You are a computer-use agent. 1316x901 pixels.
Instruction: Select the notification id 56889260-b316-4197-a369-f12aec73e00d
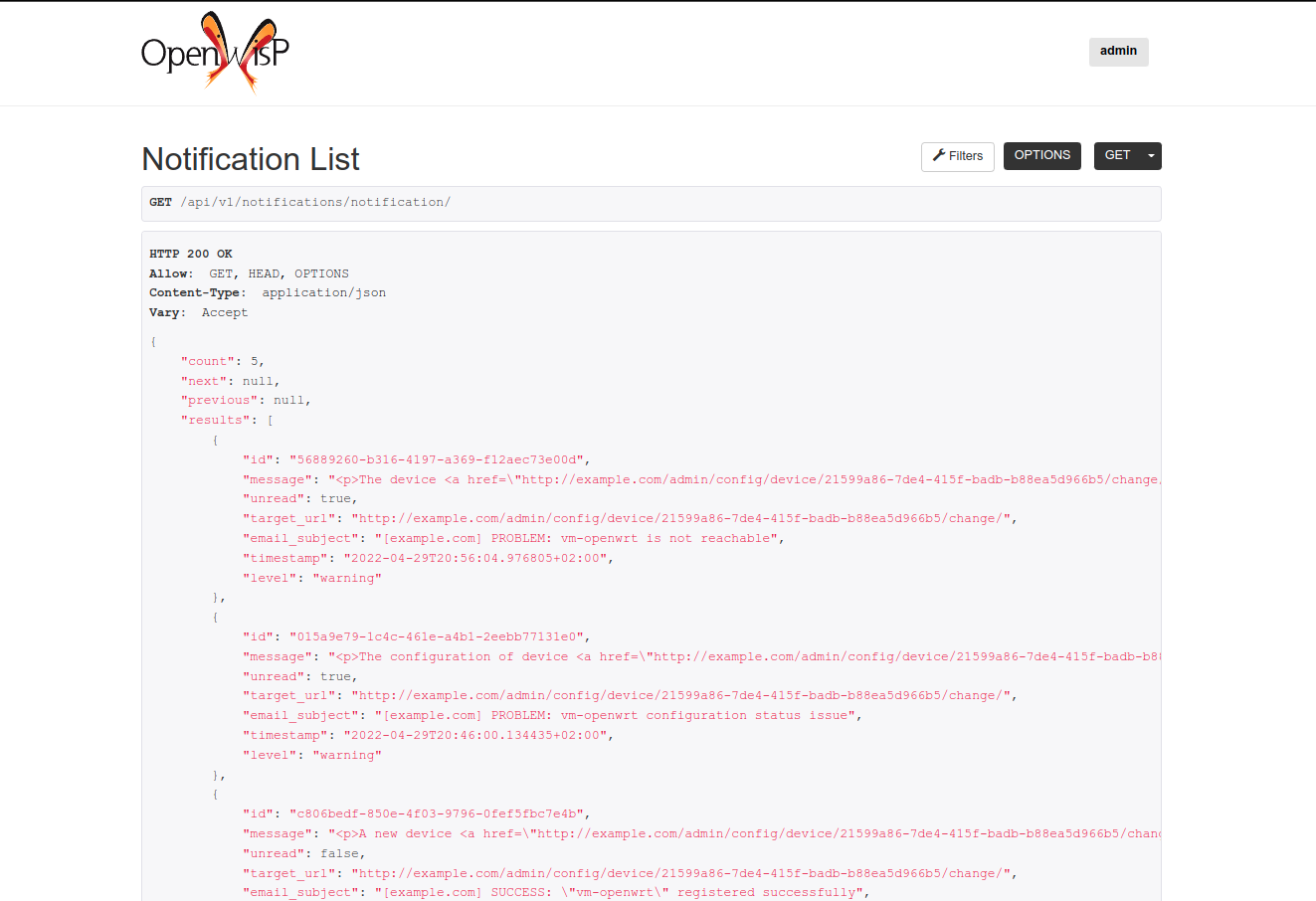coord(437,458)
